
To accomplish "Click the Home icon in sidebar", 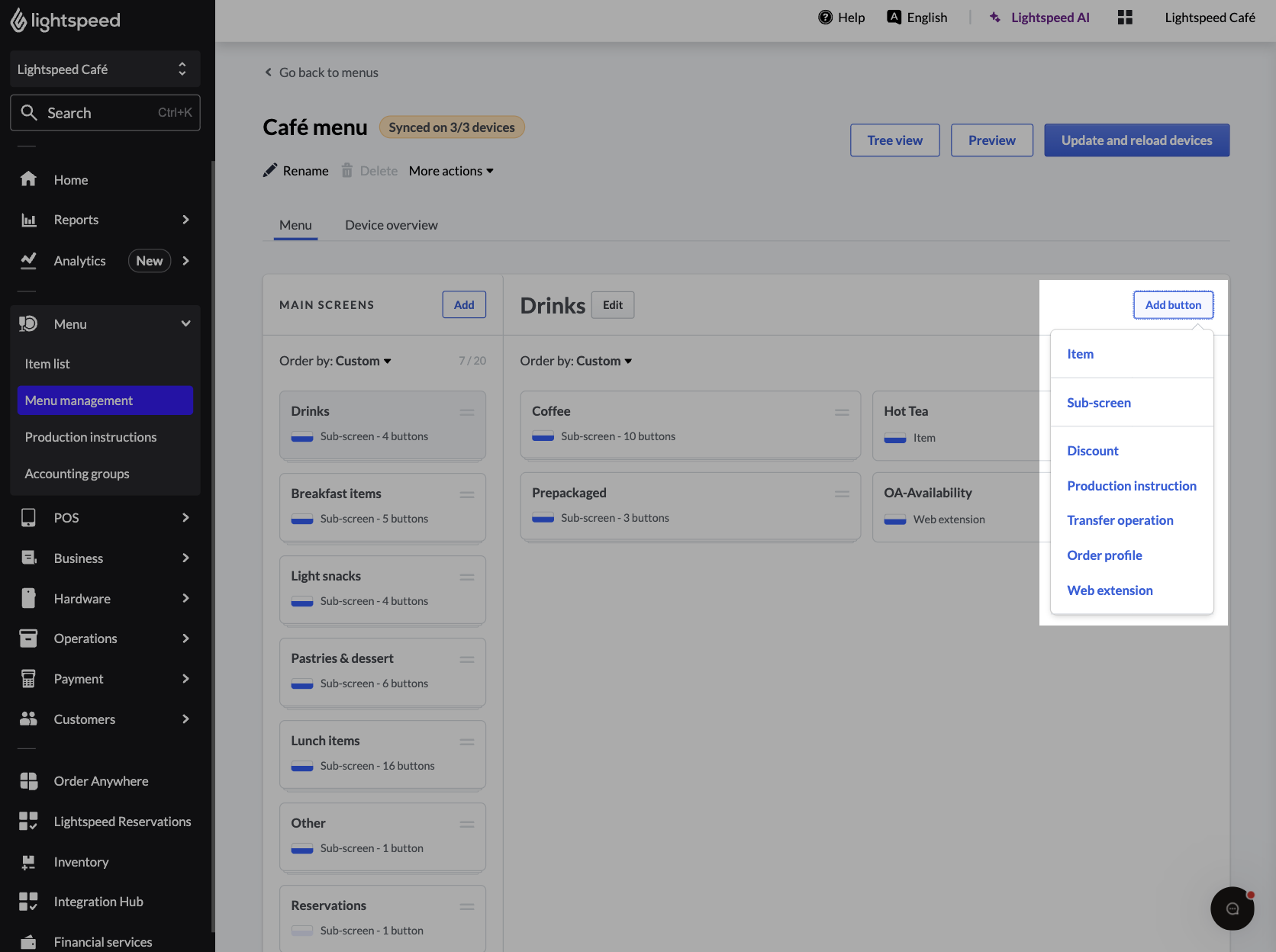I will tap(28, 179).
